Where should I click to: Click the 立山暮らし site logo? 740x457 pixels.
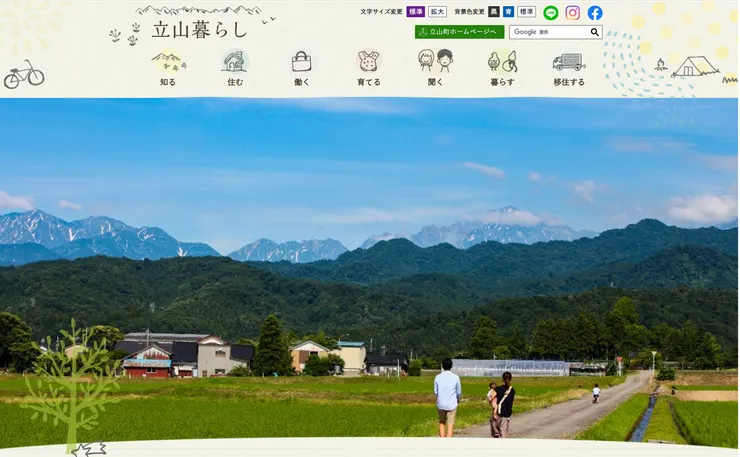pos(200,30)
